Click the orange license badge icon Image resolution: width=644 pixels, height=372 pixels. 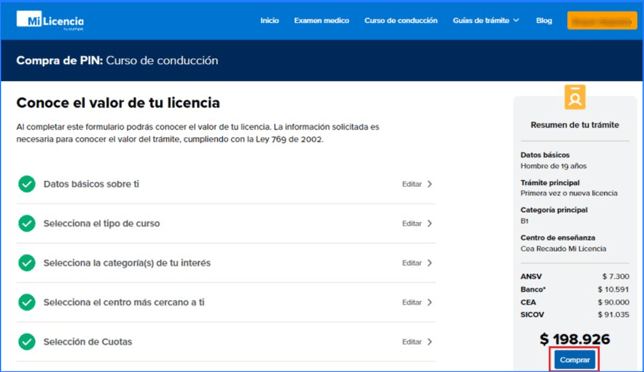click(575, 97)
